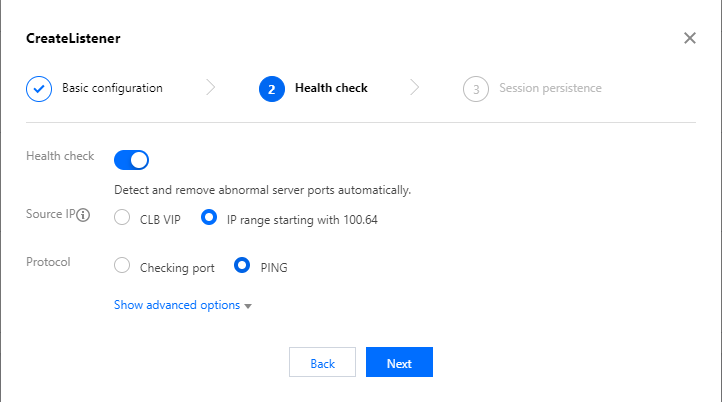
Task: Click the Health check step label
Action: point(331,88)
